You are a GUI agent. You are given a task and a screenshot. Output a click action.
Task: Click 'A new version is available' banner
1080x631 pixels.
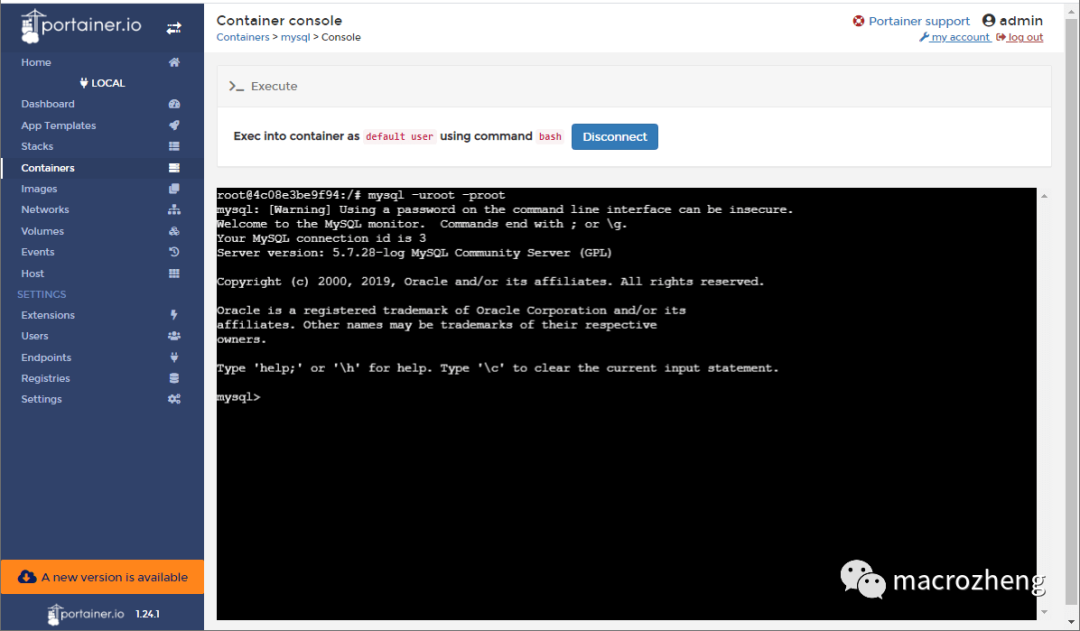102,577
